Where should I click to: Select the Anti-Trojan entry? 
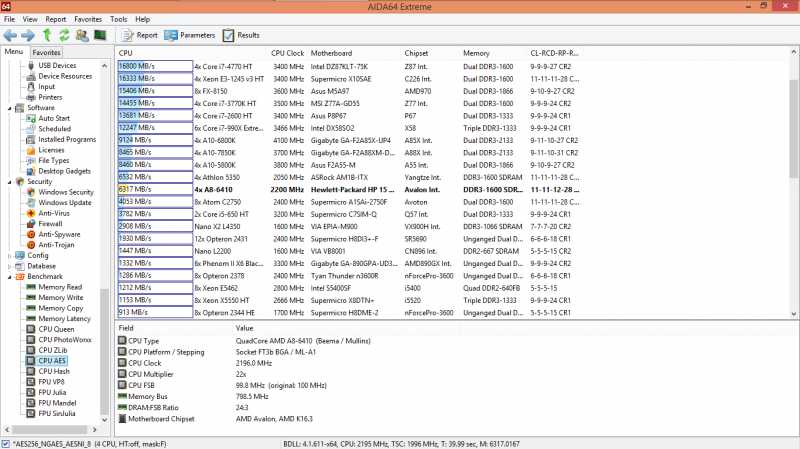[x=56, y=245]
